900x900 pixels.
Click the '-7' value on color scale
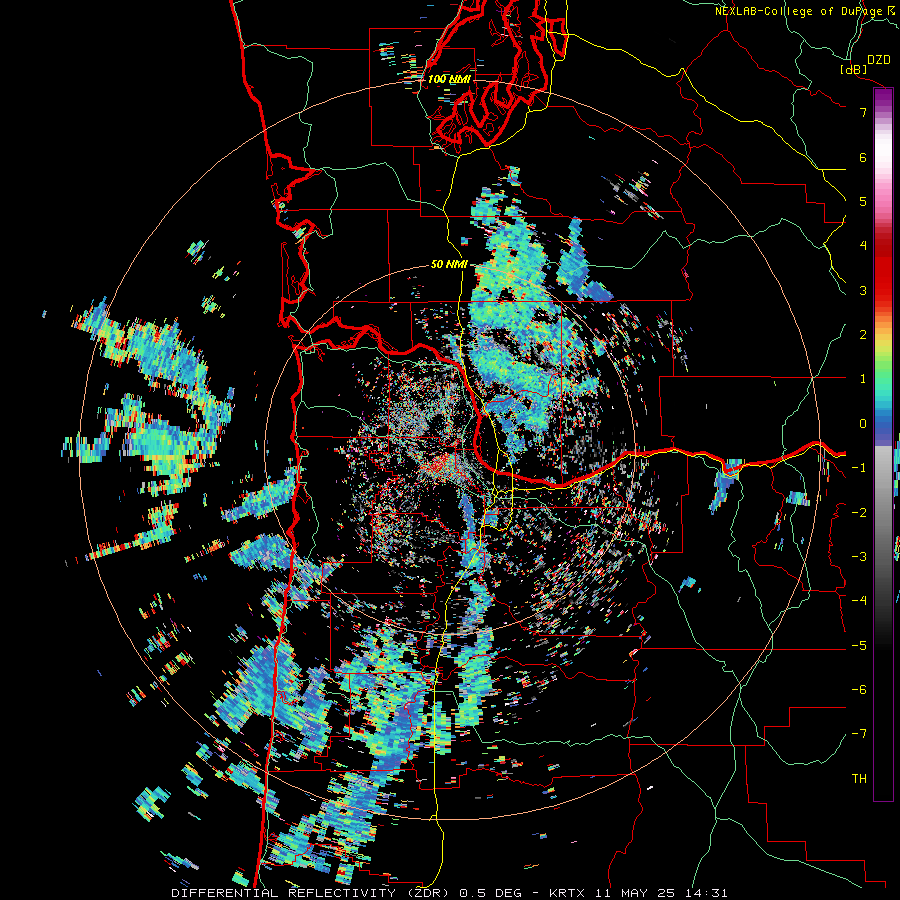[859, 734]
